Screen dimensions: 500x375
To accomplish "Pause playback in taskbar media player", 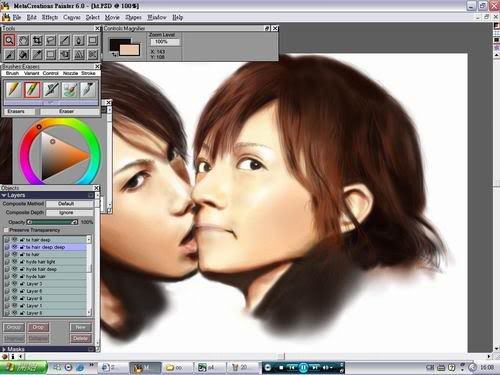I will [303, 367].
